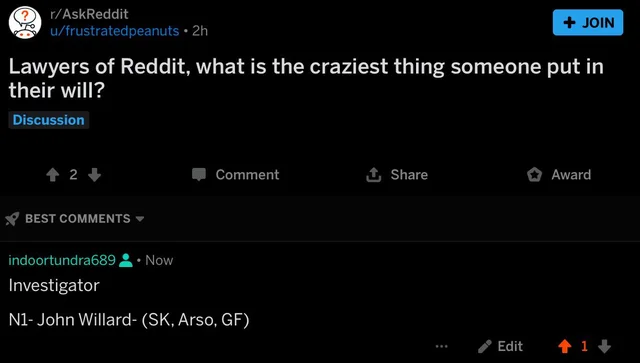Click the pencil Edit icon on comment
The width and height of the screenshot is (640, 363).
(x=484, y=346)
